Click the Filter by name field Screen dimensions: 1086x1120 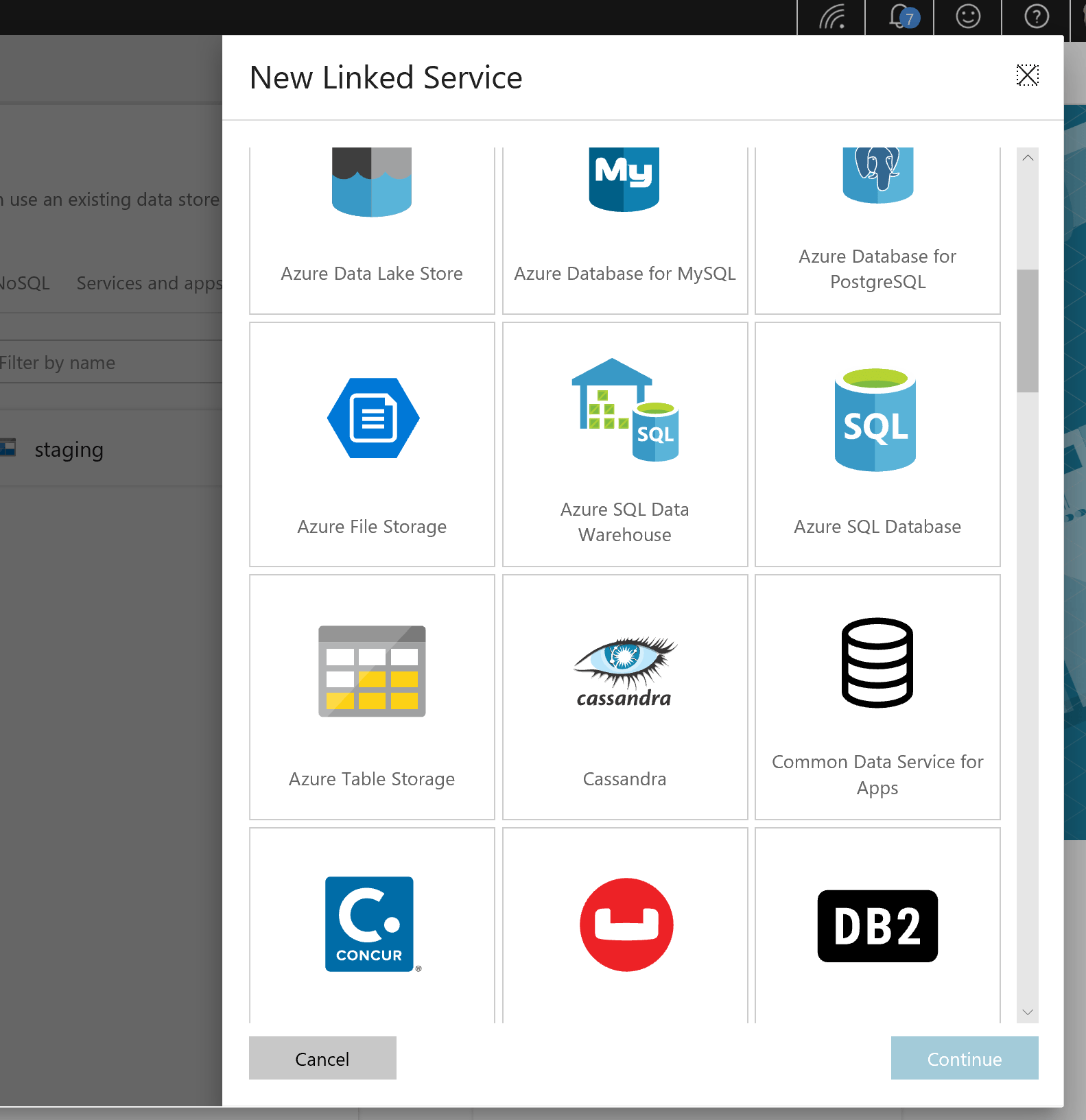[x=111, y=362]
